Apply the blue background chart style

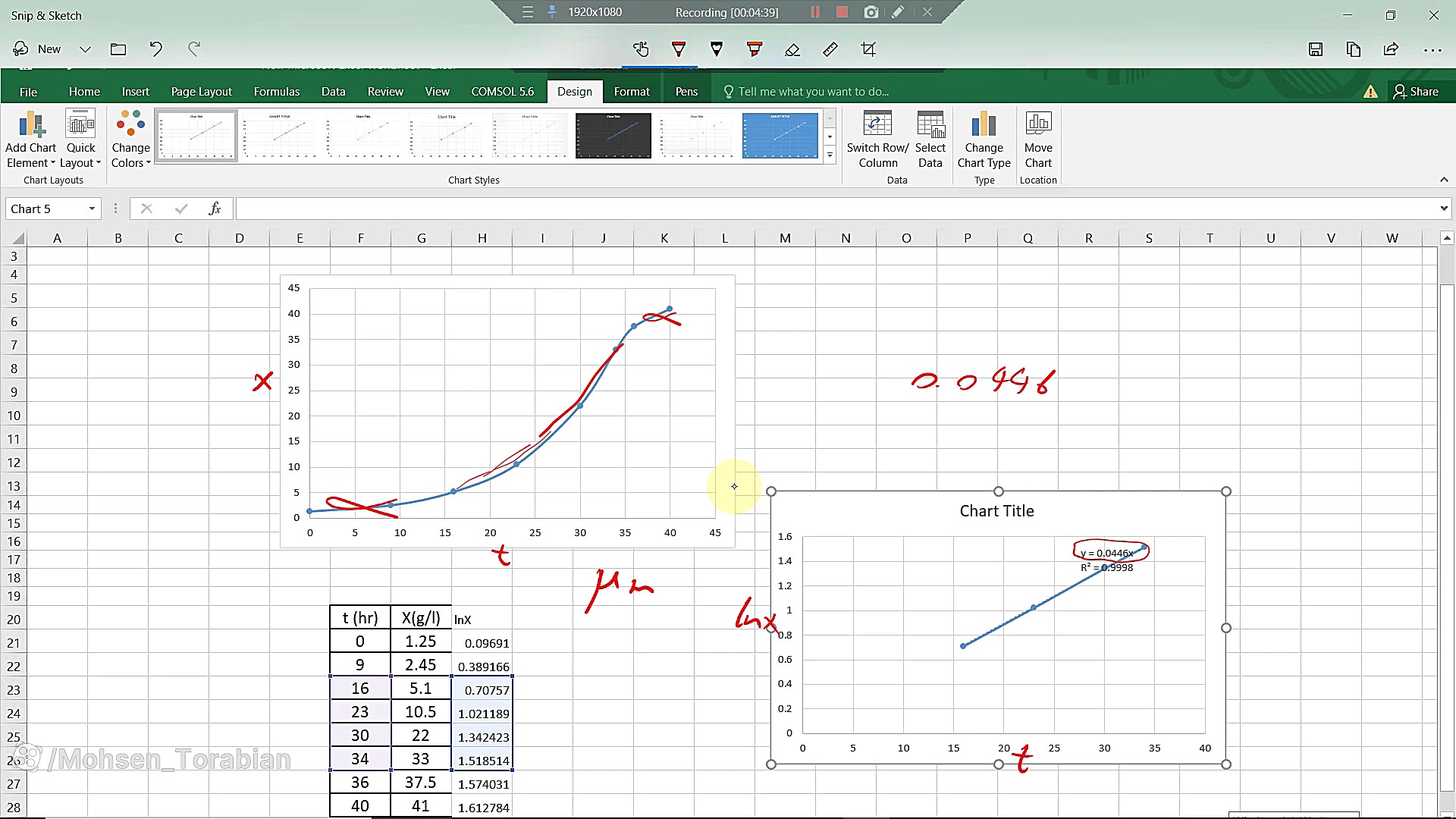click(780, 136)
